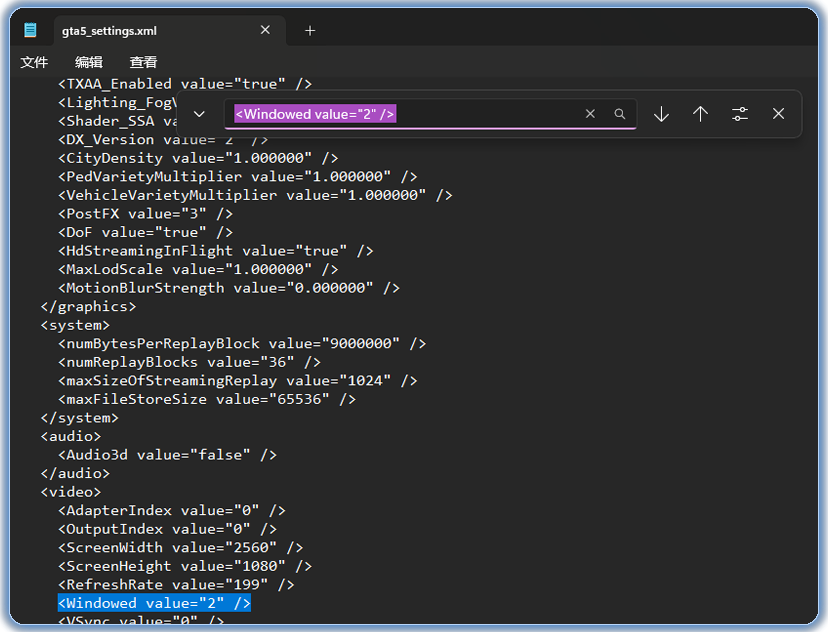Click the Audio3d value line
Screen dimensions: 828x632
(x=167, y=454)
